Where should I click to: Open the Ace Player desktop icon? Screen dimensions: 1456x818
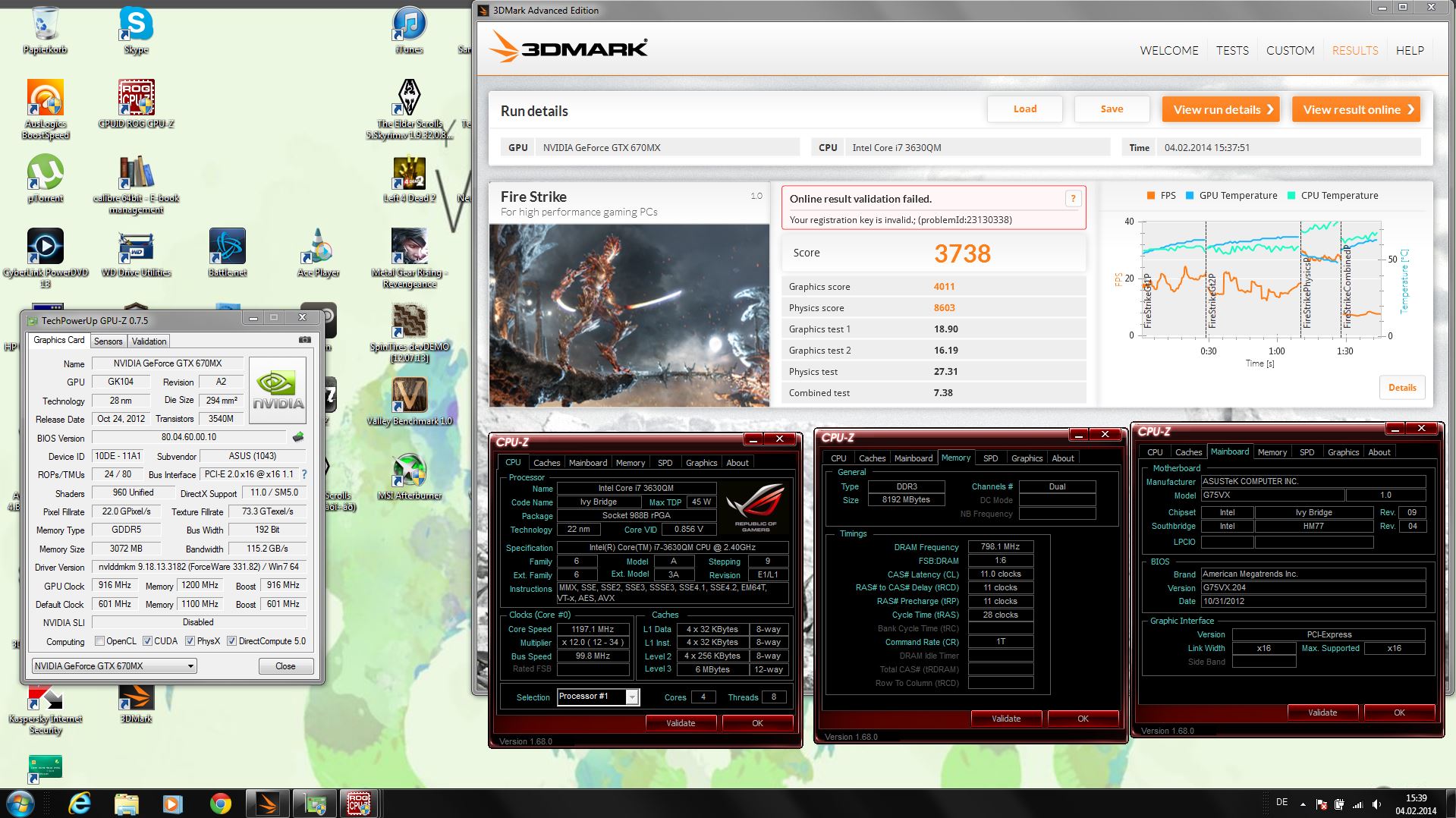click(x=319, y=252)
